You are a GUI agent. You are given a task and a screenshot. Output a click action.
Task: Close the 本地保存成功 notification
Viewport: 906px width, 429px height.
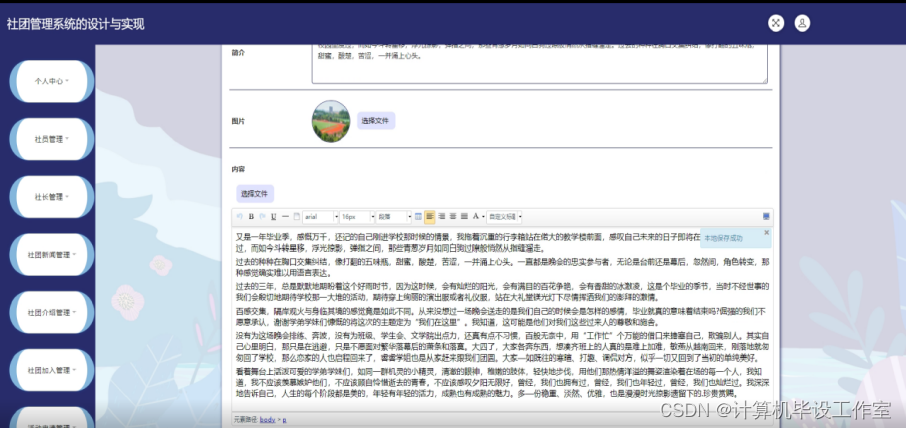point(766,232)
